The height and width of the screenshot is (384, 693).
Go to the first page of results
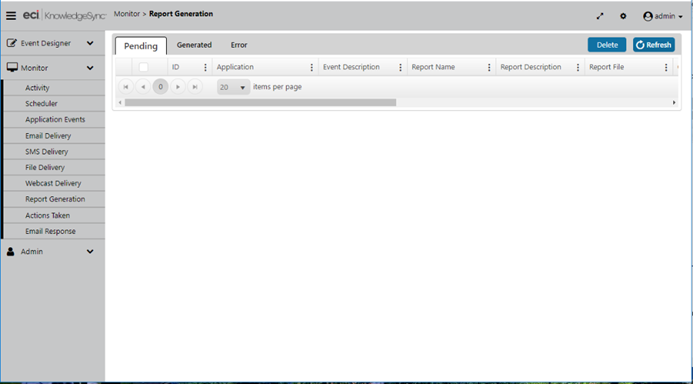coord(126,87)
